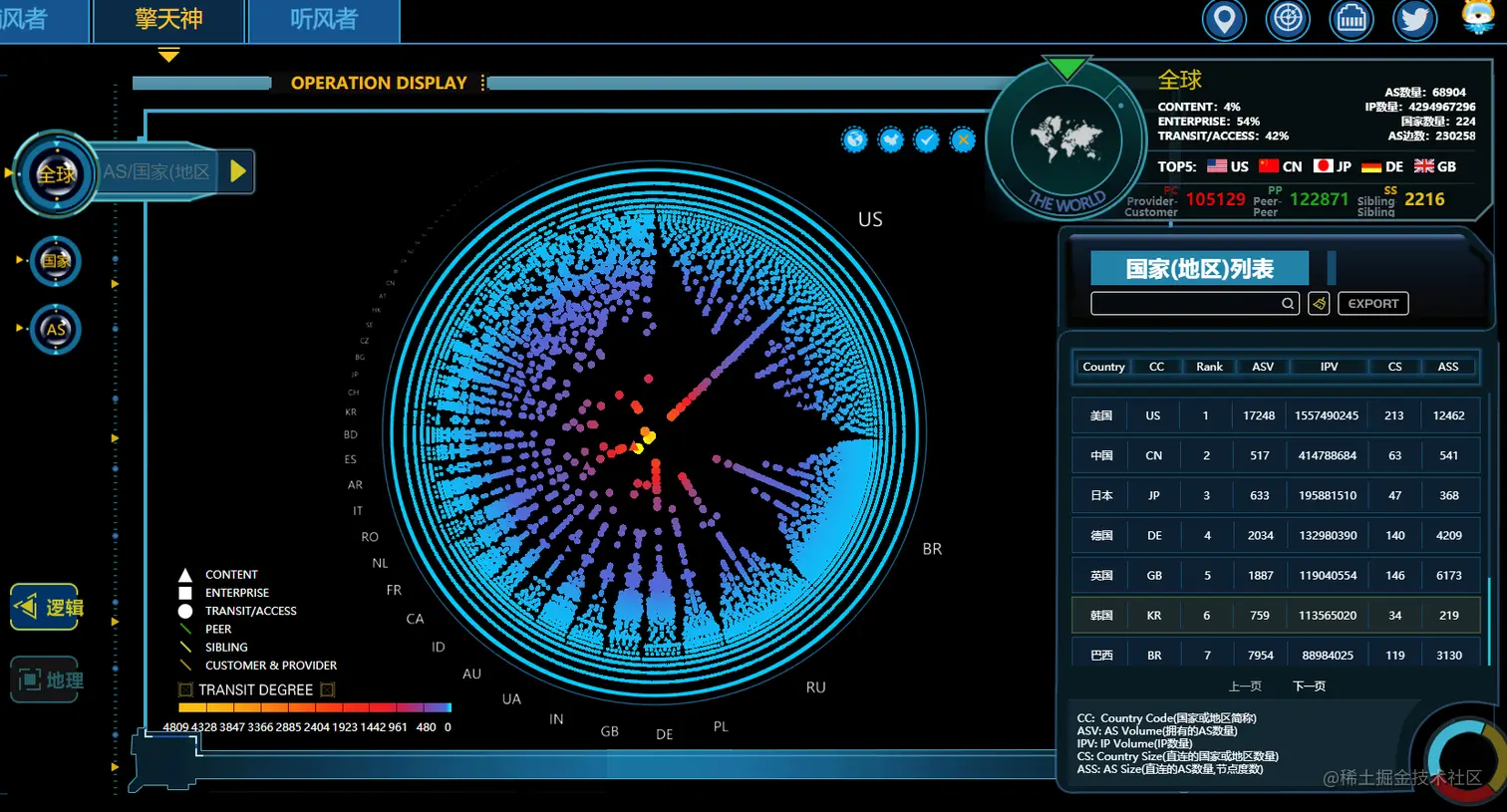The image size is (1507, 812).
Task: Click the EXPORT button
Action: [x=1372, y=303]
